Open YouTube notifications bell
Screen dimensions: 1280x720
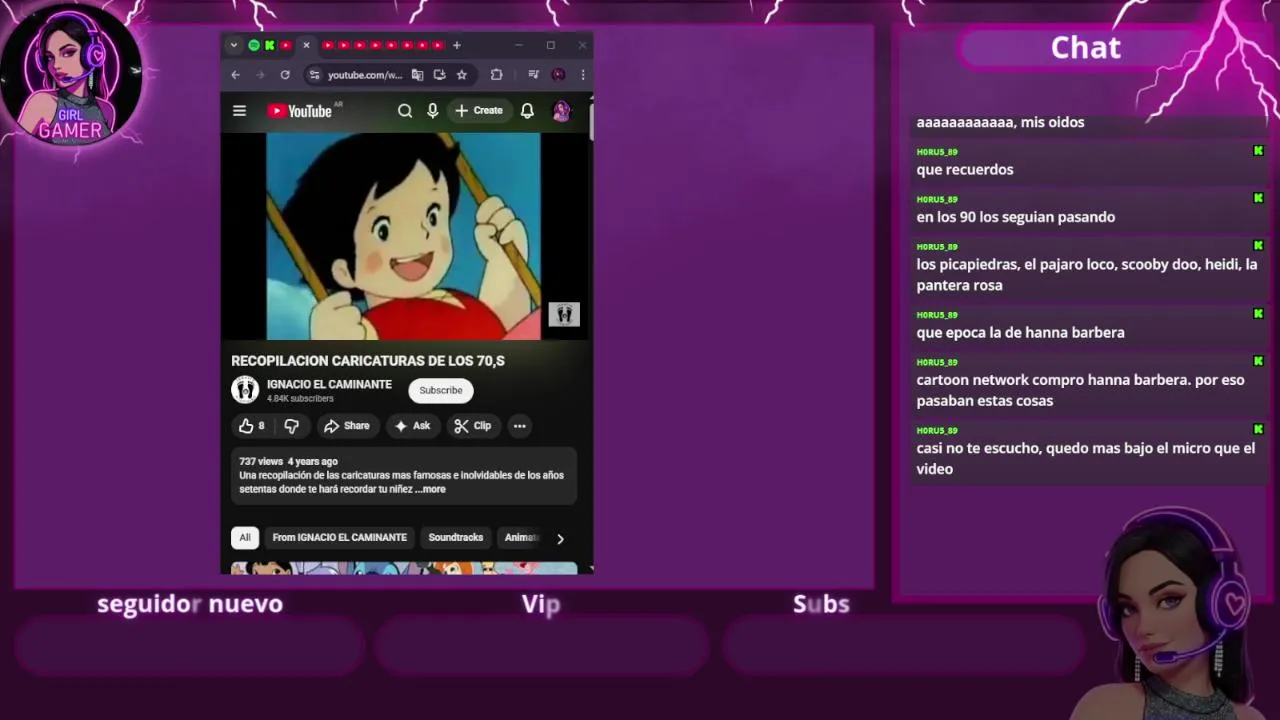[x=527, y=111]
